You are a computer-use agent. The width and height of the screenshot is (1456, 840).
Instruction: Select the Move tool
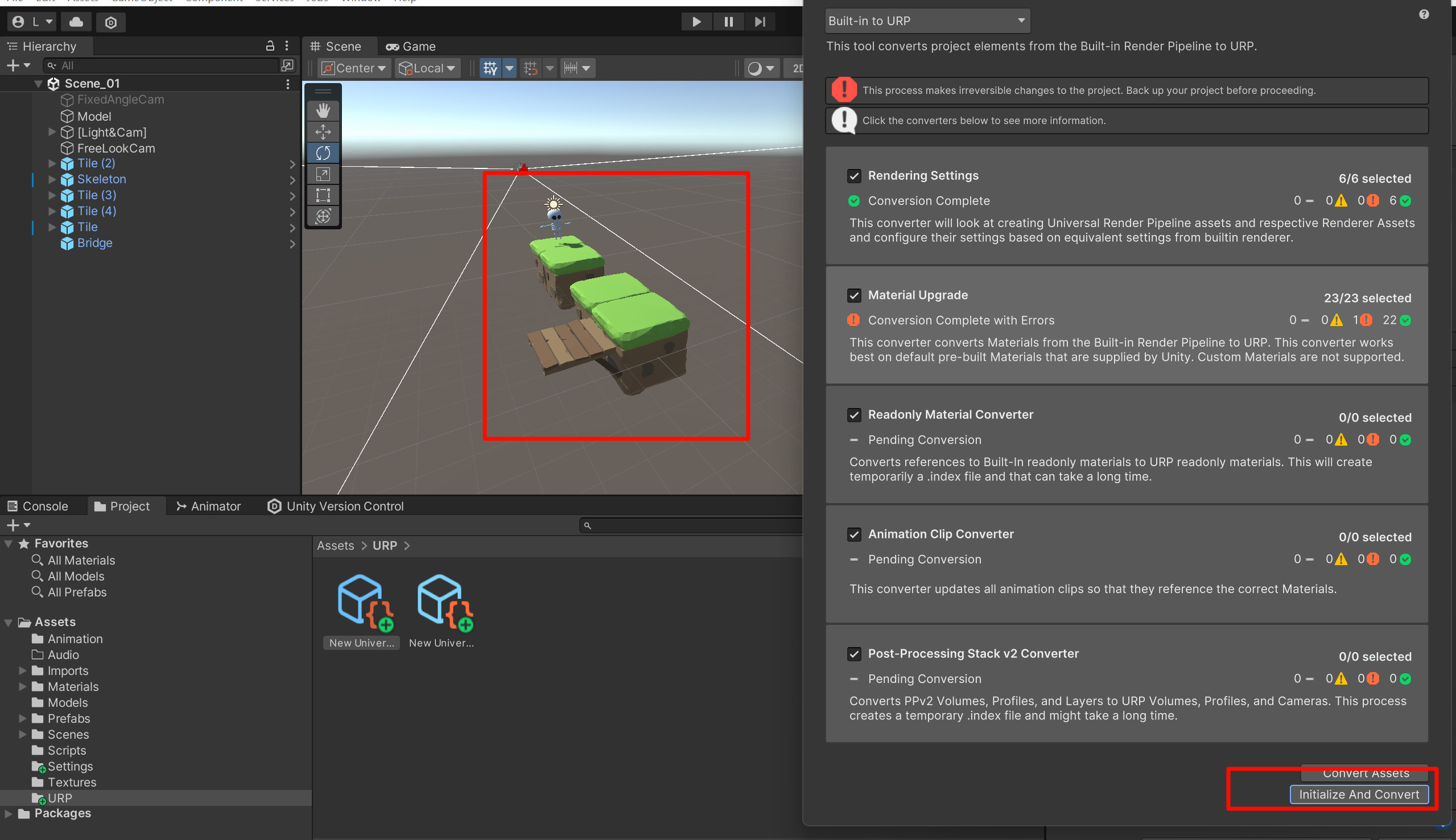click(323, 131)
